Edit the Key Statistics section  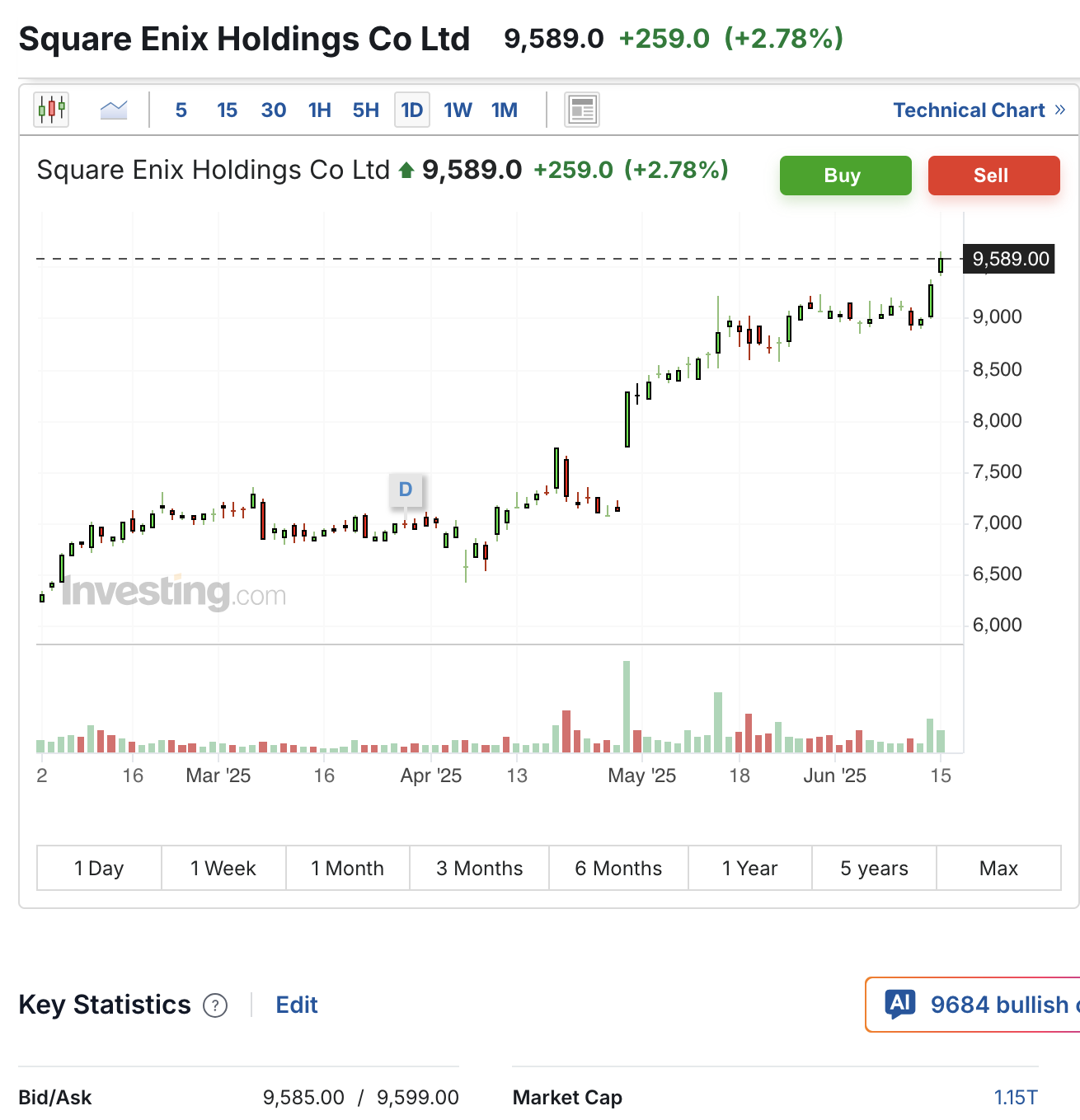point(297,1005)
